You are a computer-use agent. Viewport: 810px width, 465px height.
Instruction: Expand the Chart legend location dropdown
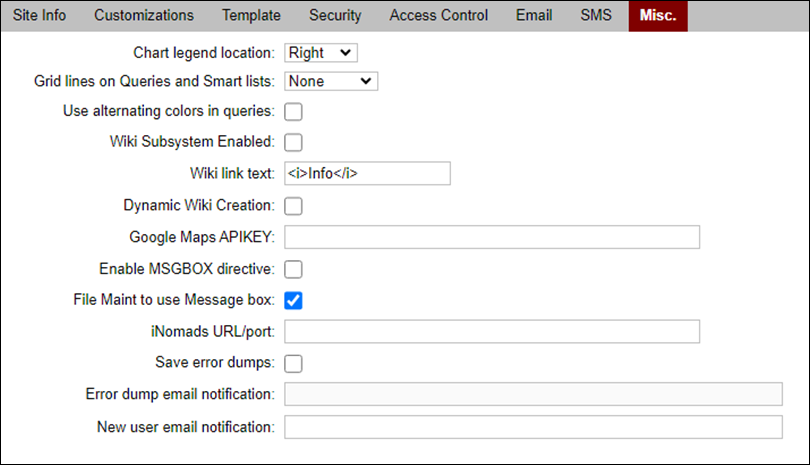(321, 52)
